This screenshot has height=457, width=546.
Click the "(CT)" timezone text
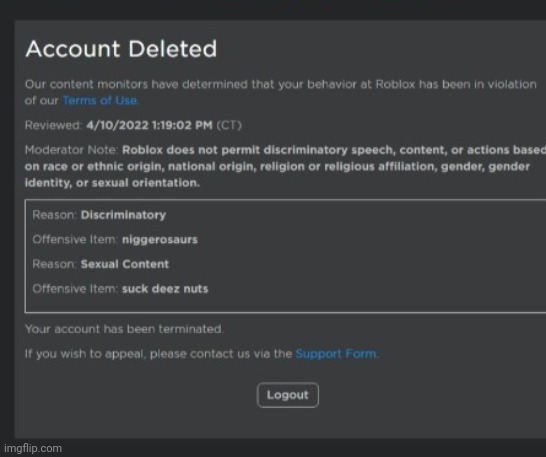pos(229,125)
